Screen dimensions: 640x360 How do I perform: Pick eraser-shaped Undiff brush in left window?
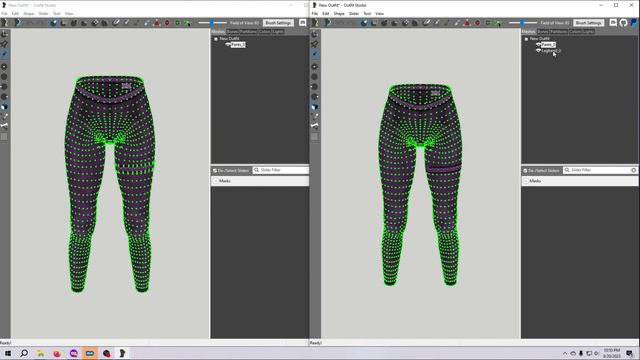116,23
